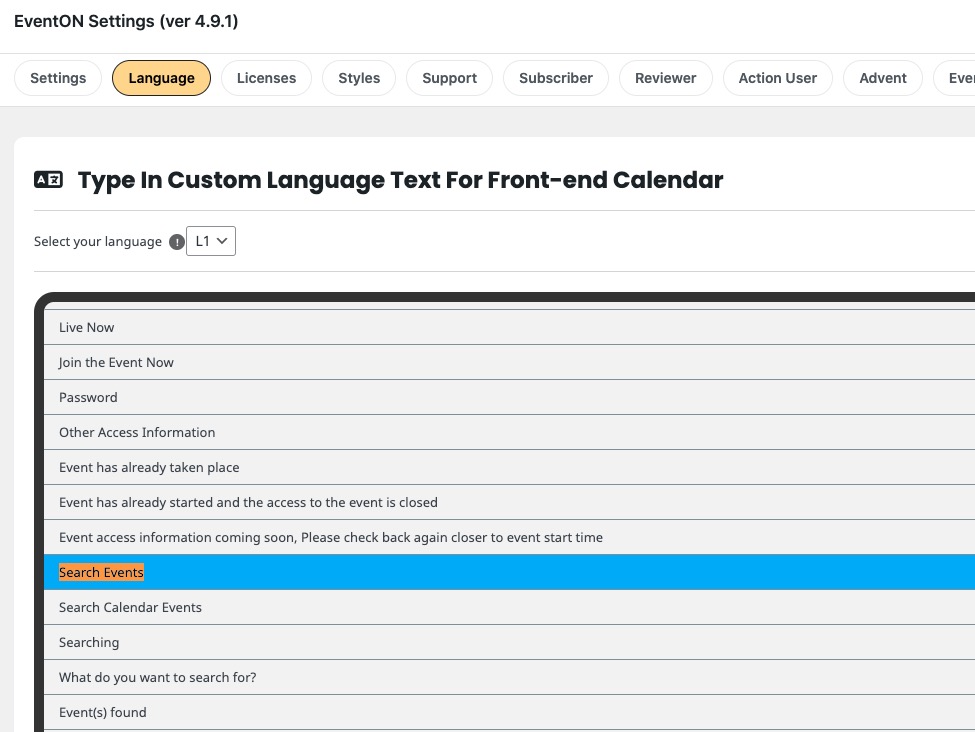Click the 'Select your language' label
Screen dimensions: 975x732
click(x=98, y=242)
